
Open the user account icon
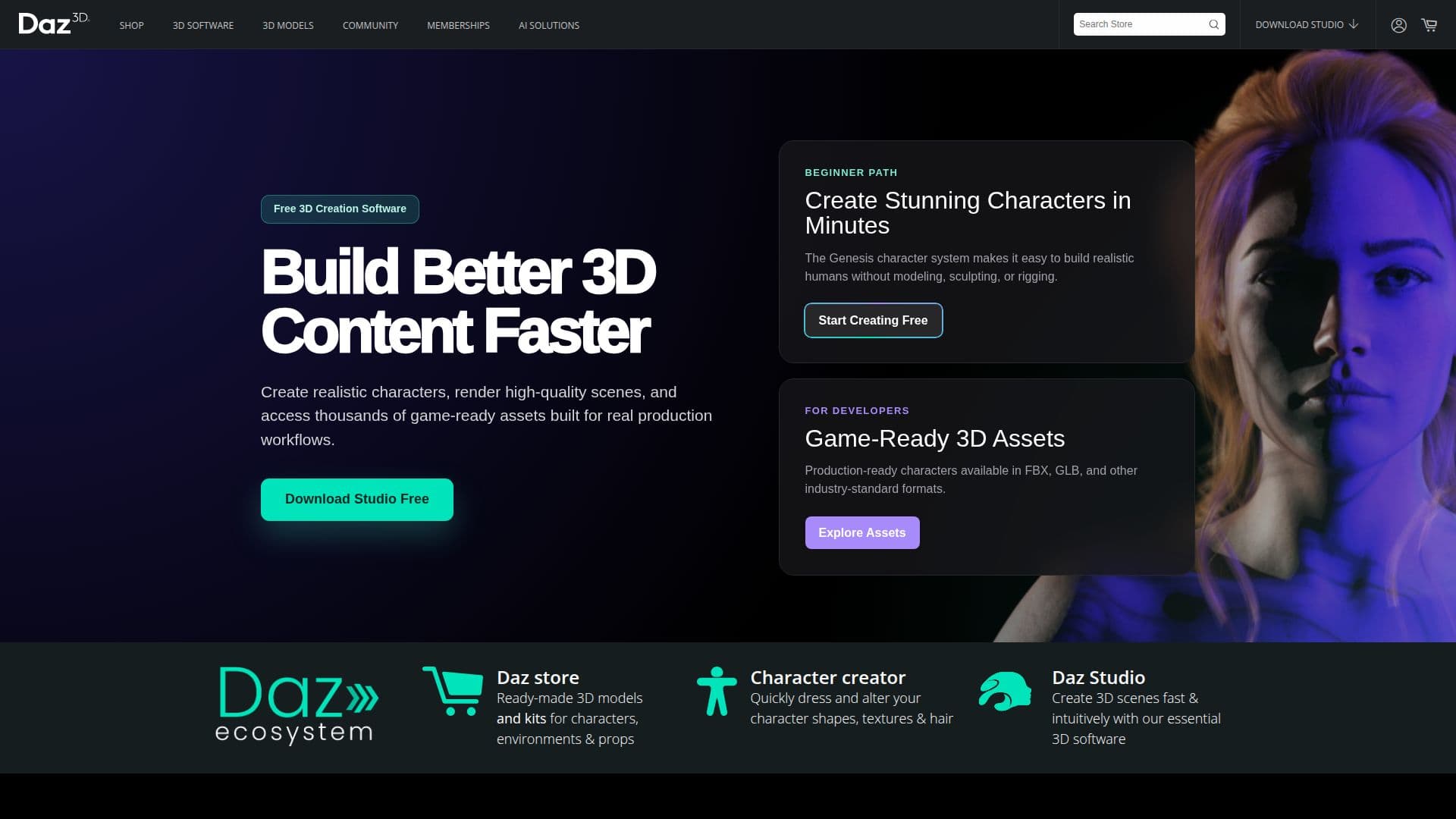pos(1398,25)
